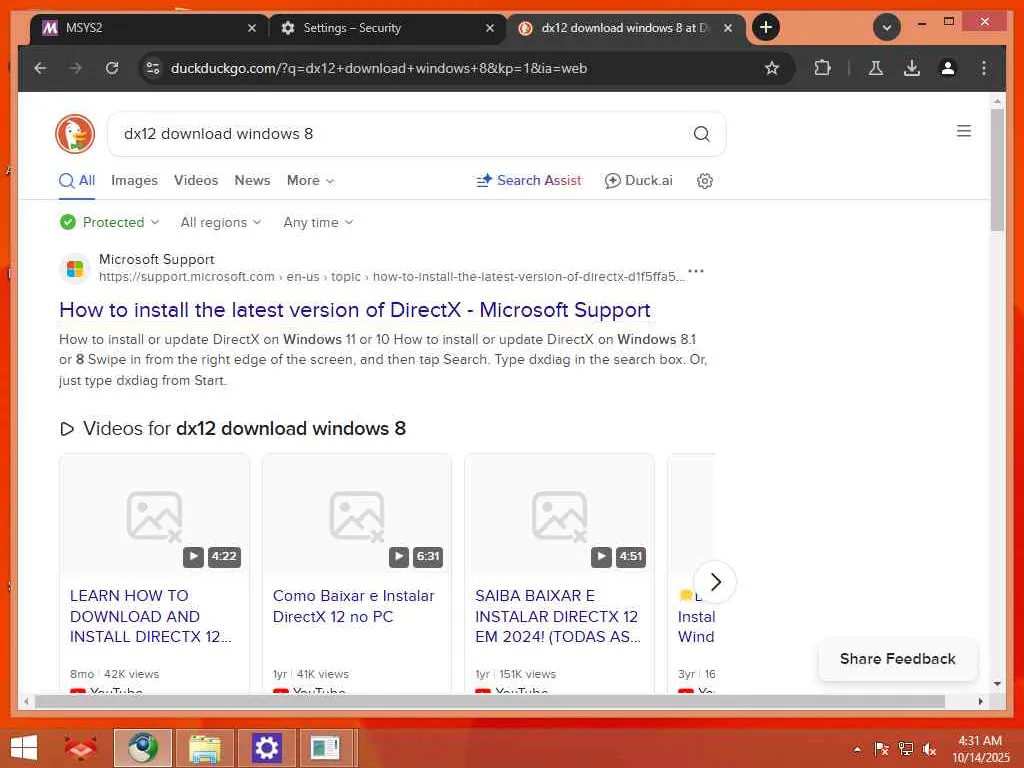Expand the All regions dropdown
This screenshot has height=768, width=1024.
(221, 223)
